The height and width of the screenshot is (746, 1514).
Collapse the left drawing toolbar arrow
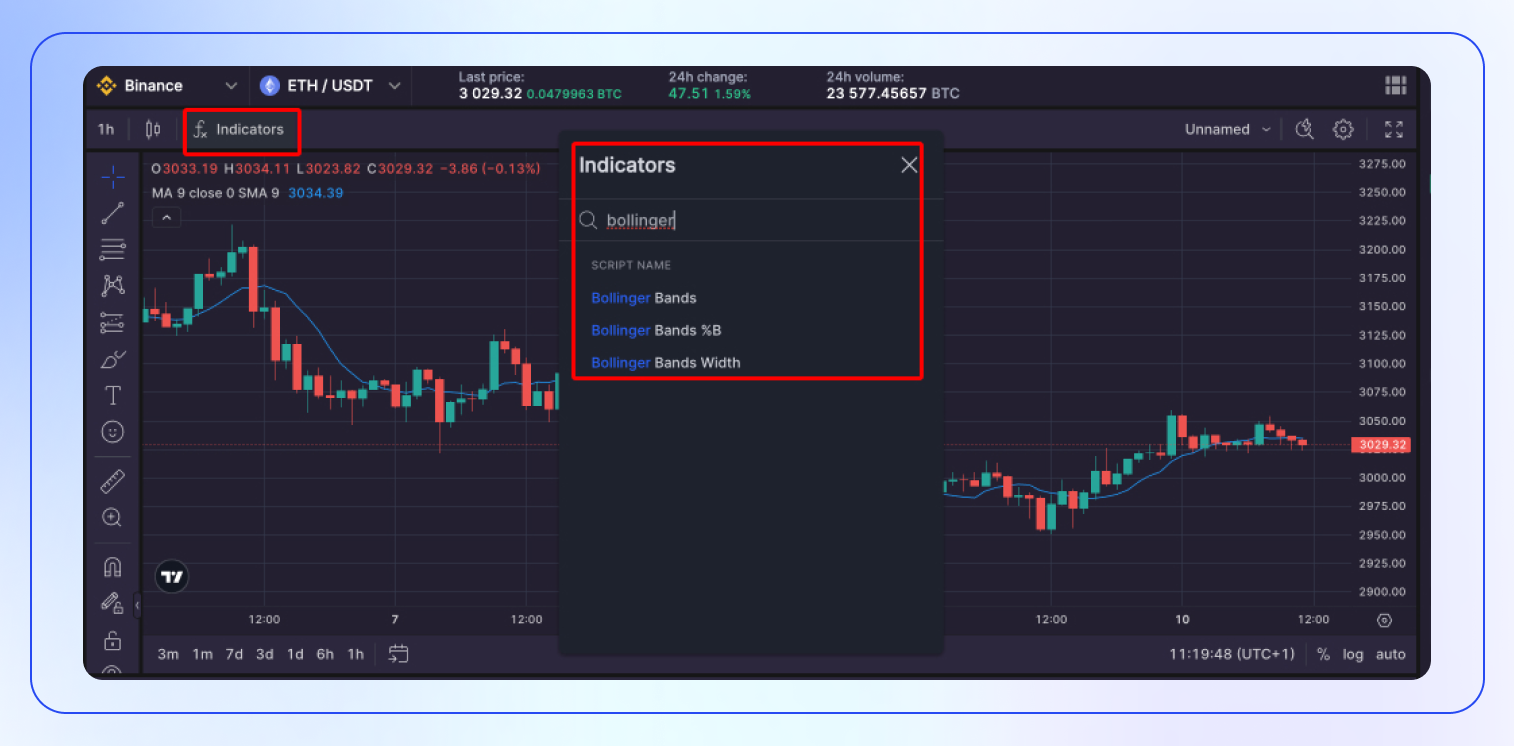138,604
